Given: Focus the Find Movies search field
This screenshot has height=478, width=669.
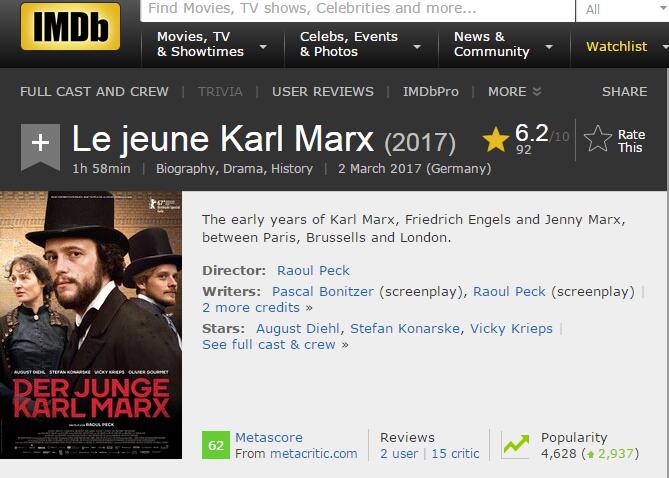Looking at the screenshot, I should (358, 9).
